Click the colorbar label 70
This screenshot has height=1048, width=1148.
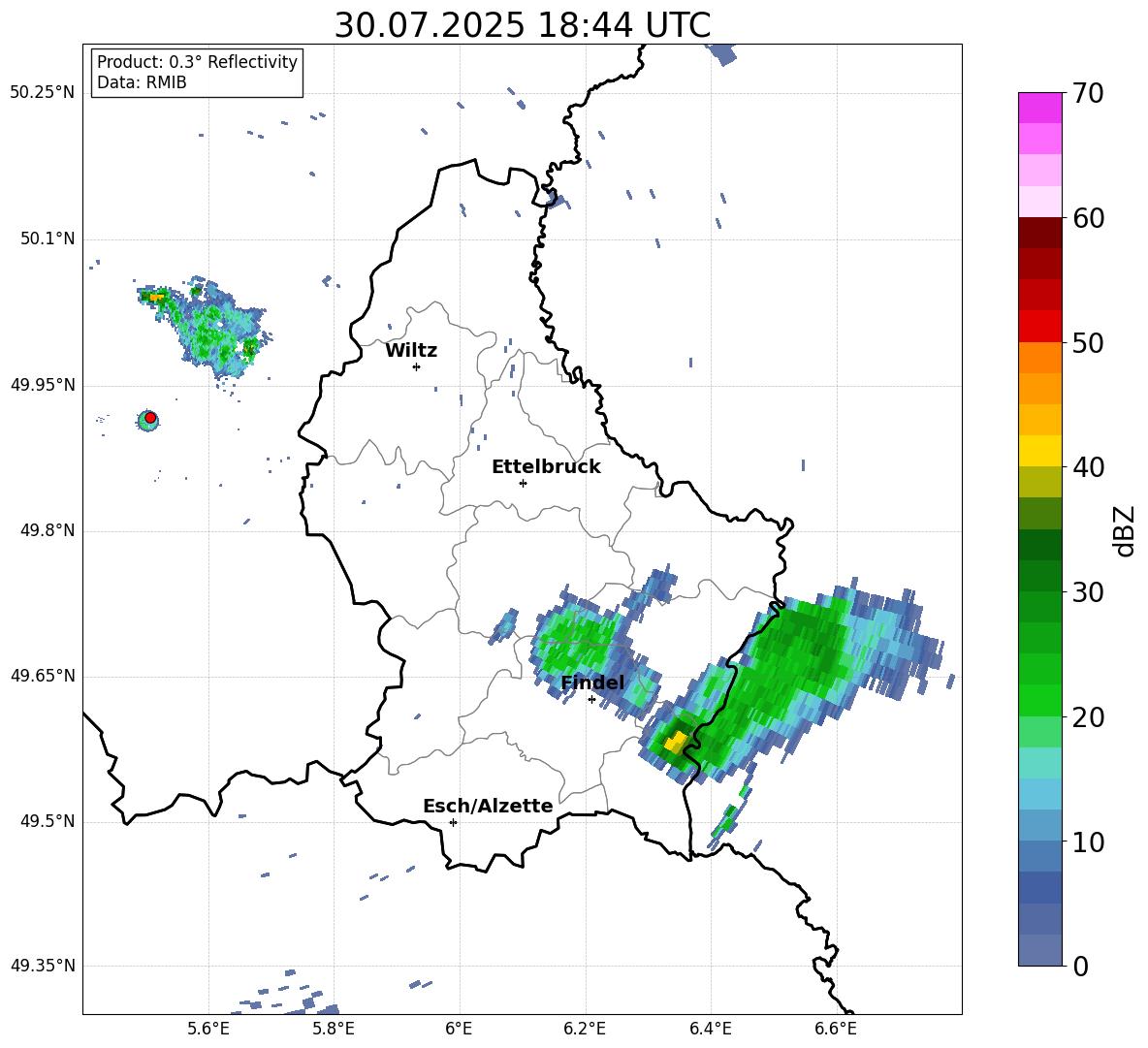(x=1088, y=94)
